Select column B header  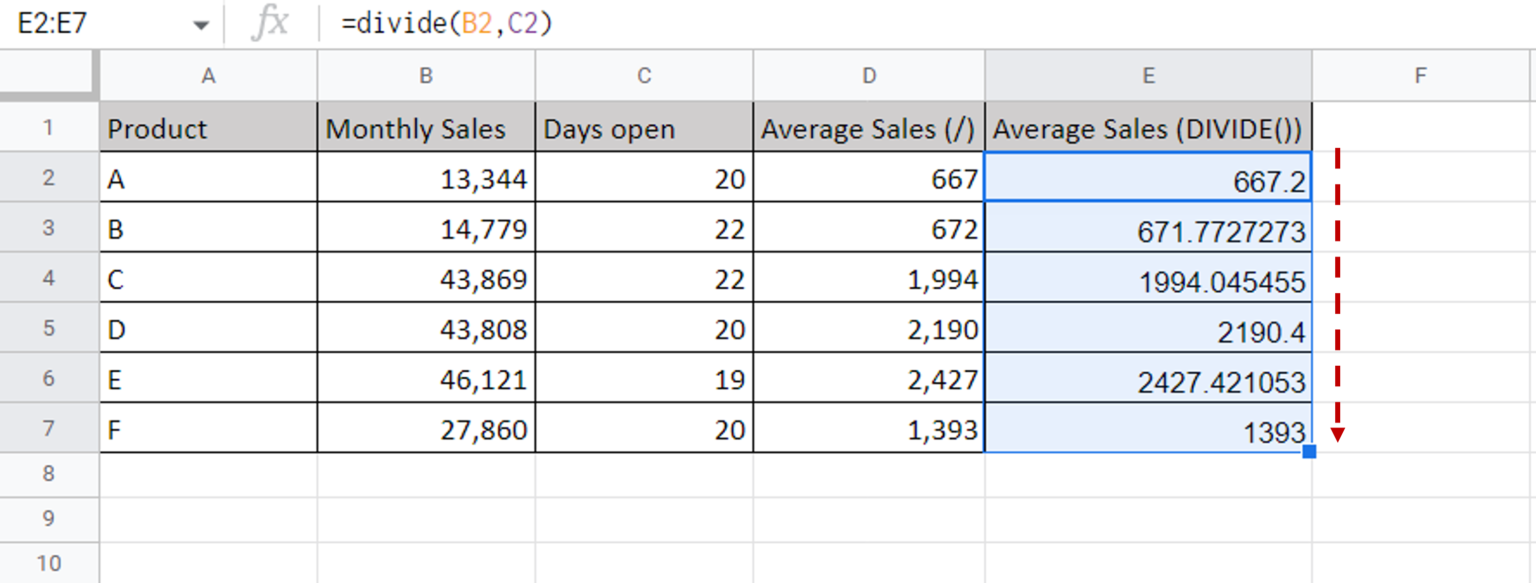click(426, 75)
